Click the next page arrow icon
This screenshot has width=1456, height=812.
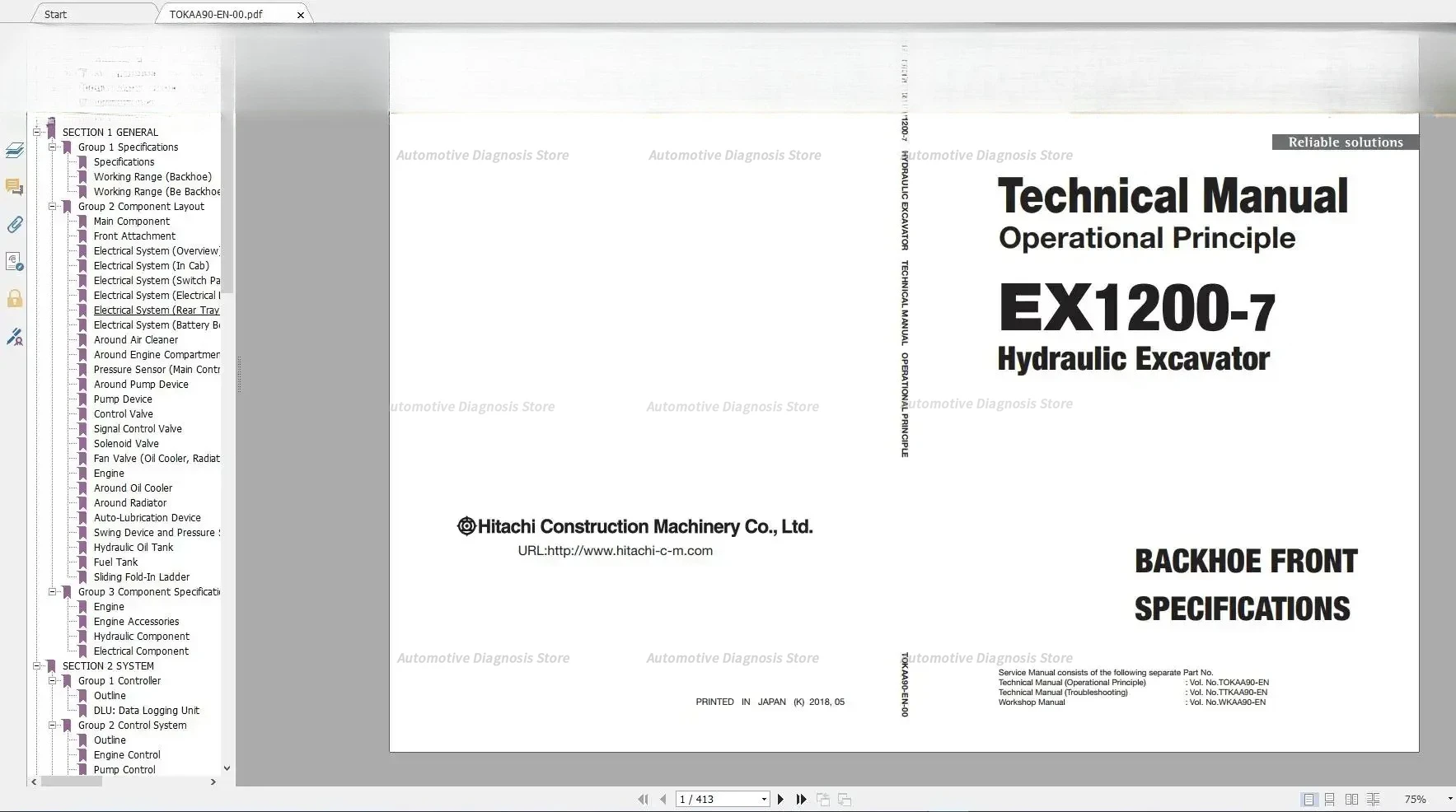pyautogui.click(x=781, y=799)
